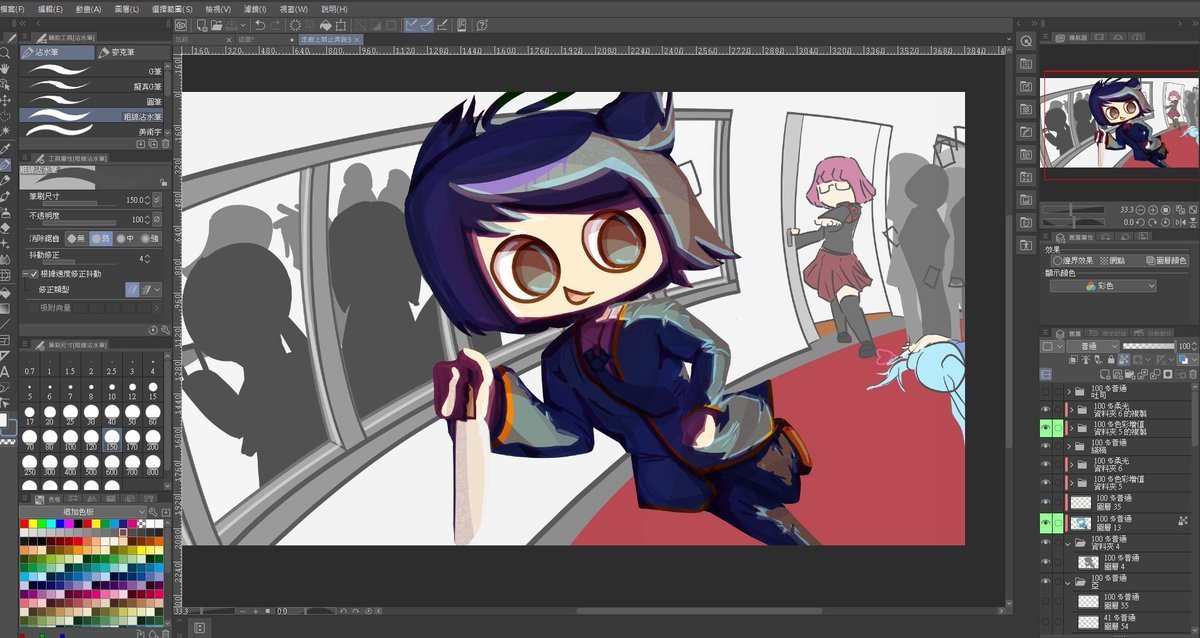Open the 濾鏡(I) menu
1200x638 pixels.
click(x=257, y=9)
